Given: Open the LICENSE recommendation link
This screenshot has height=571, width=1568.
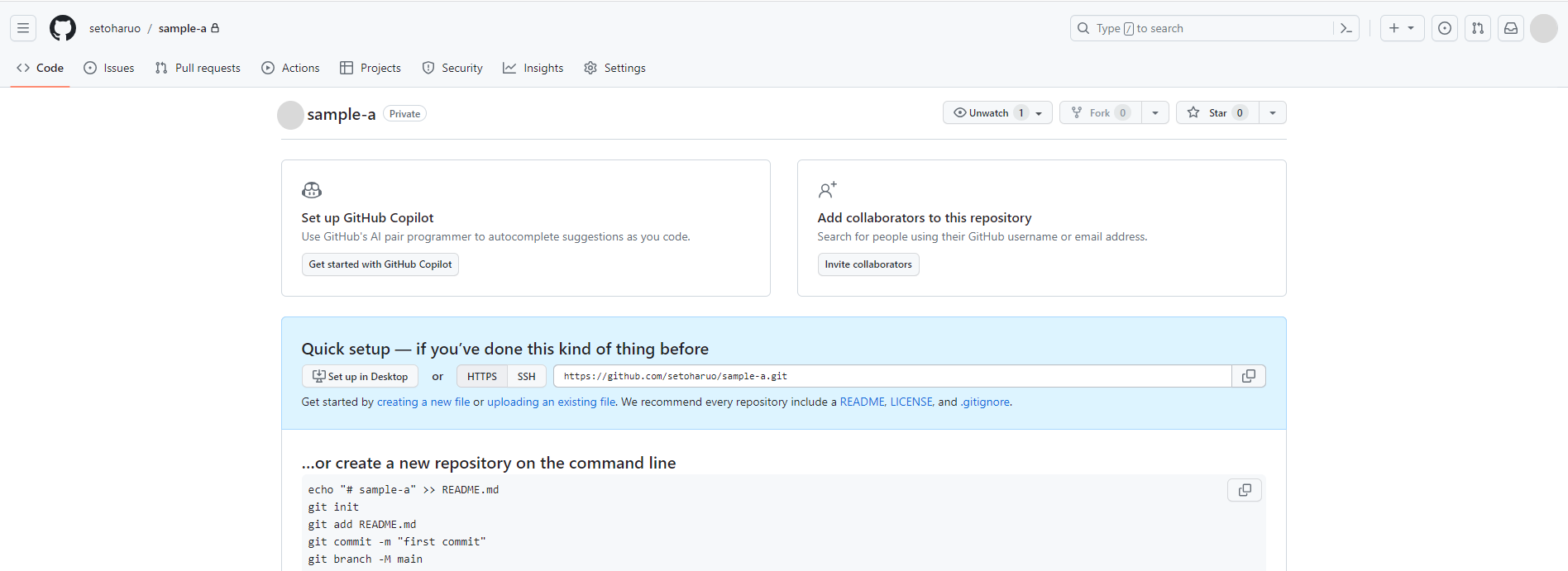Looking at the screenshot, I should [911, 402].
